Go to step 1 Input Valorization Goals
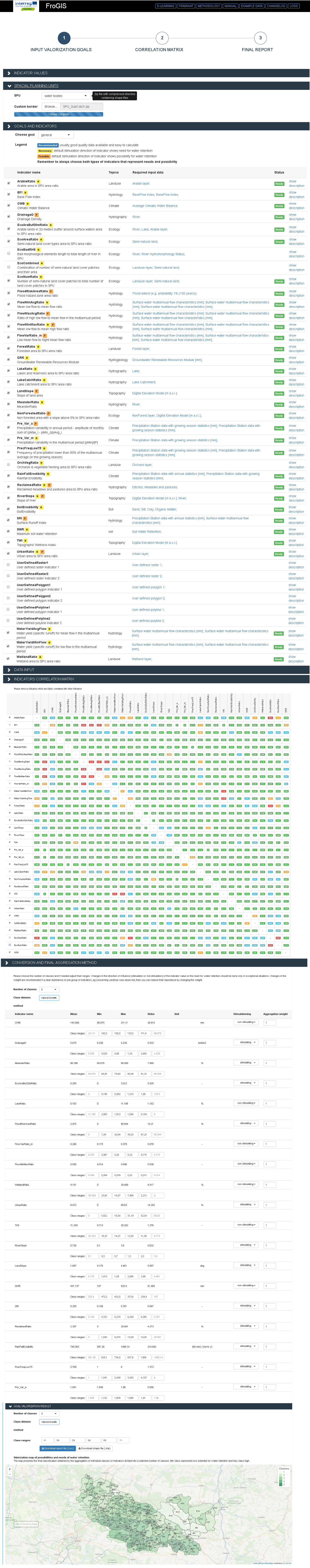310x1568 pixels. point(64,38)
